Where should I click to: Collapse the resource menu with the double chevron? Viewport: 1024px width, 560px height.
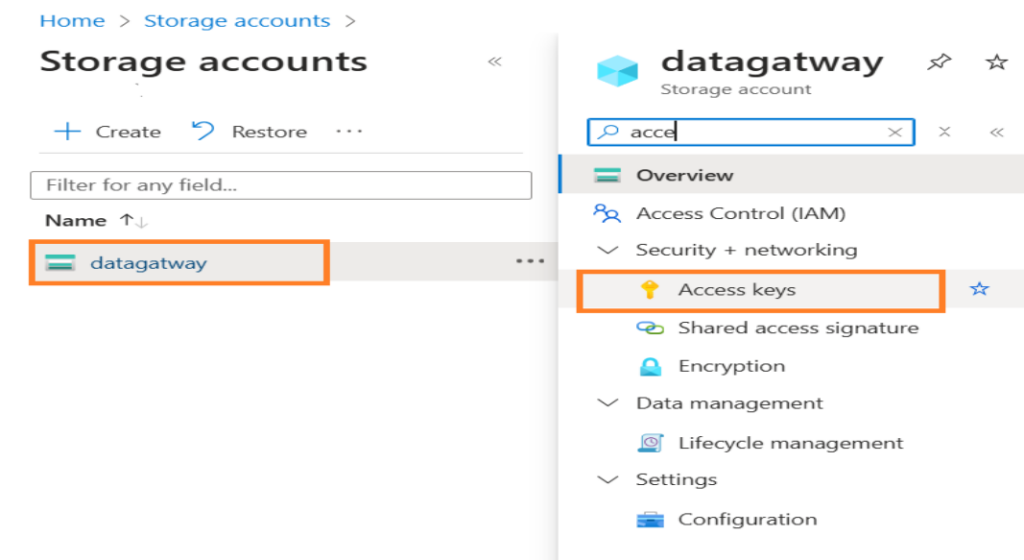(996, 132)
